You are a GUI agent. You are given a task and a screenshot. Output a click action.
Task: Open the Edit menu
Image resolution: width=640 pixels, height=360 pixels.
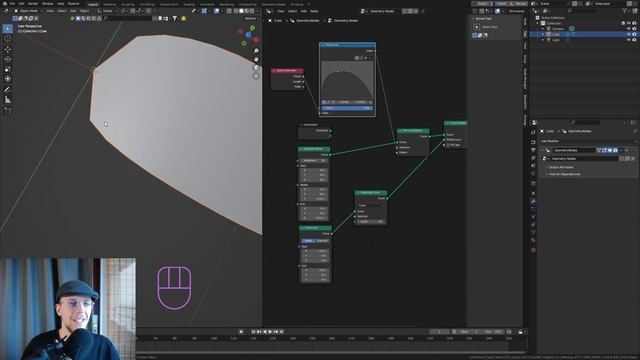(x=21, y=4)
